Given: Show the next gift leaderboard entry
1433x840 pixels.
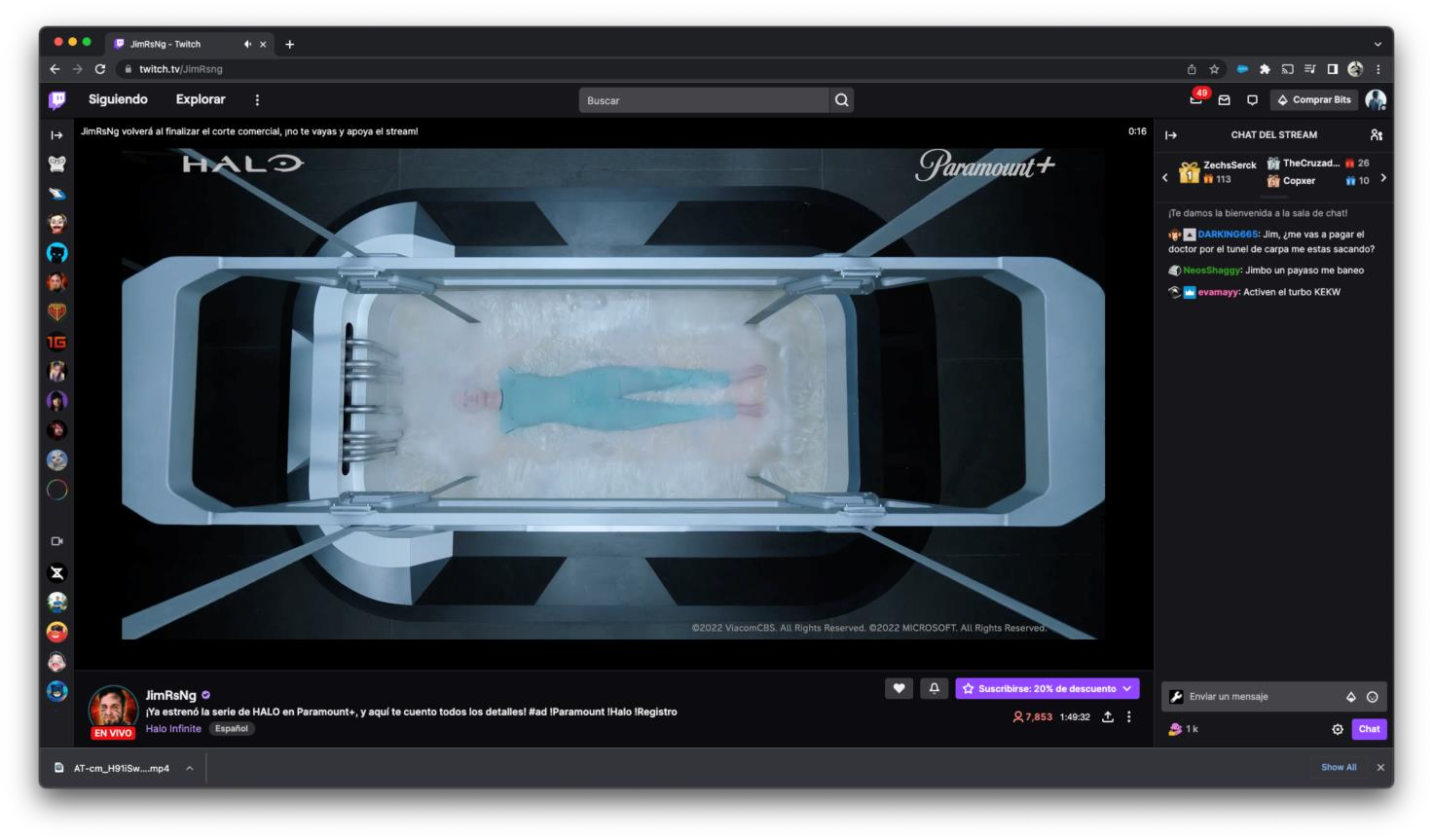Looking at the screenshot, I should point(1383,177).
